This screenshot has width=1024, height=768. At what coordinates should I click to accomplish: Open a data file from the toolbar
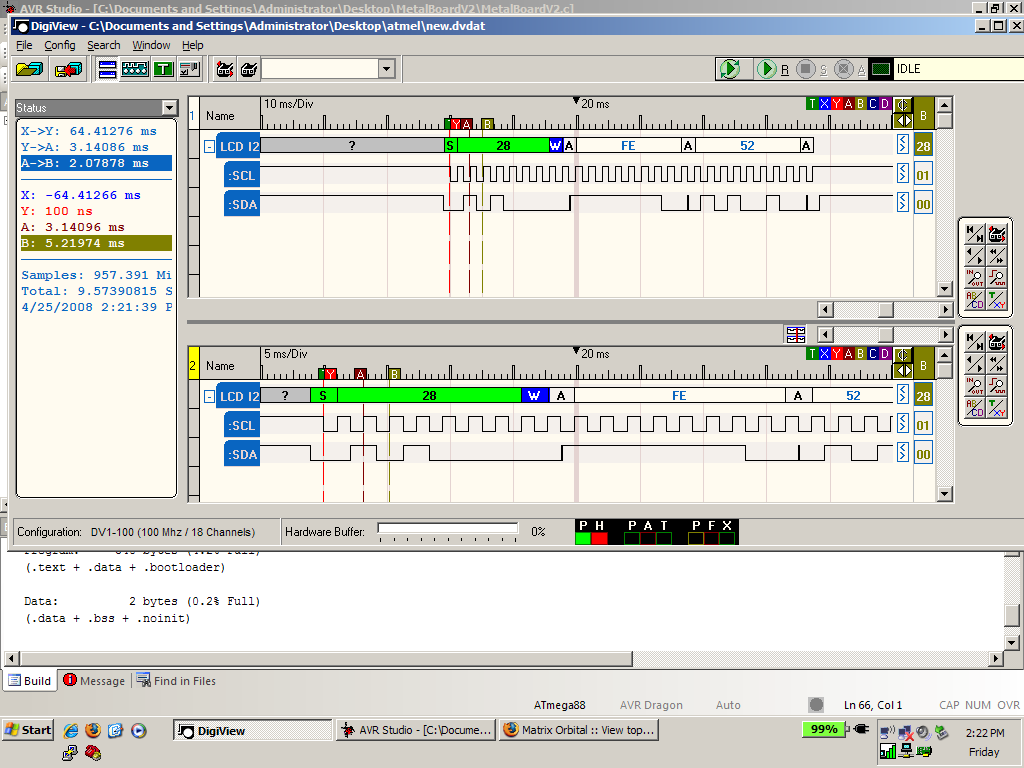pos(29,69)
